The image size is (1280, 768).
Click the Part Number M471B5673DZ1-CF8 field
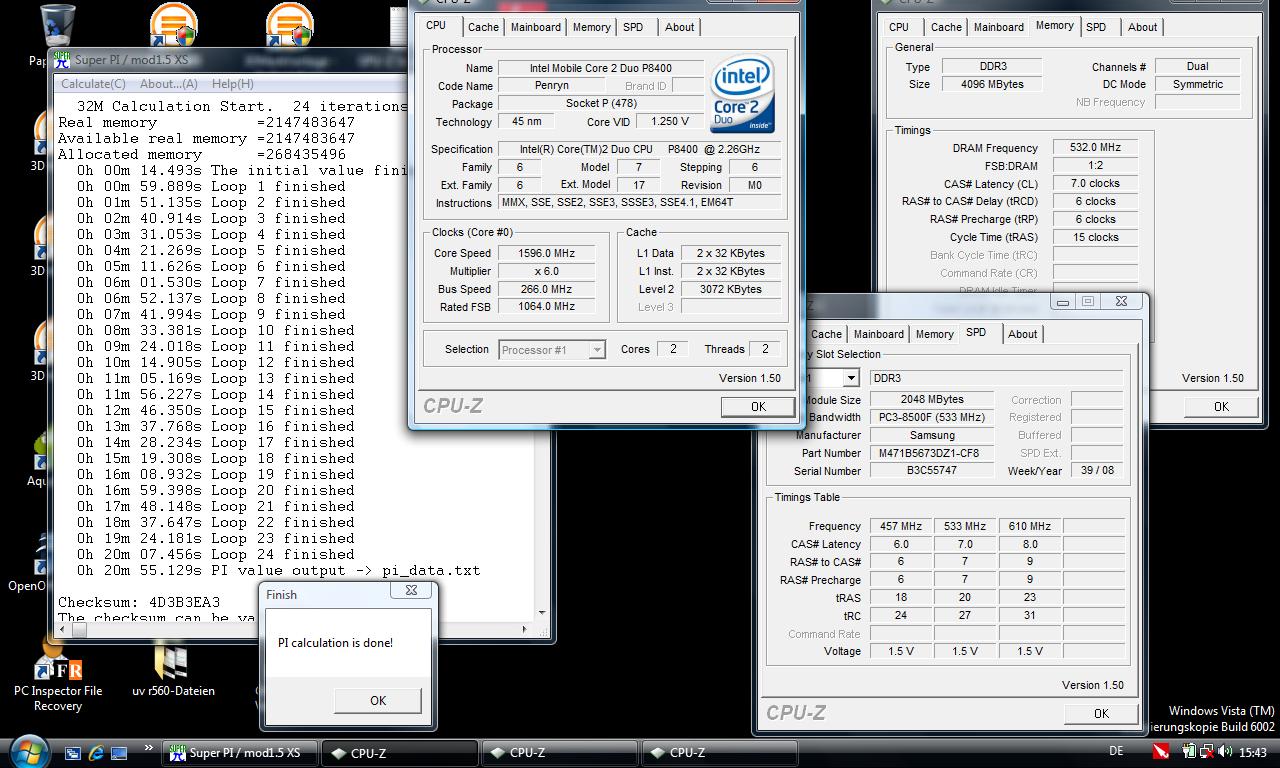coord(932,453)
